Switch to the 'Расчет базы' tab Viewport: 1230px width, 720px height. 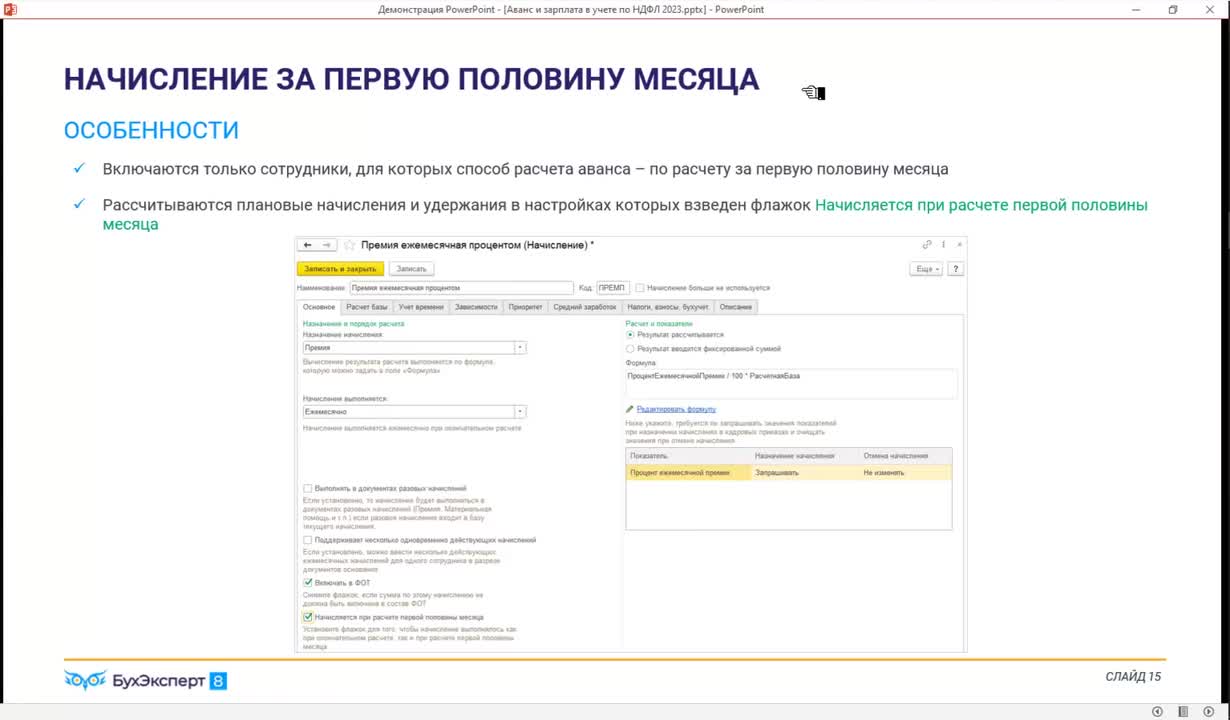(366, 307)
